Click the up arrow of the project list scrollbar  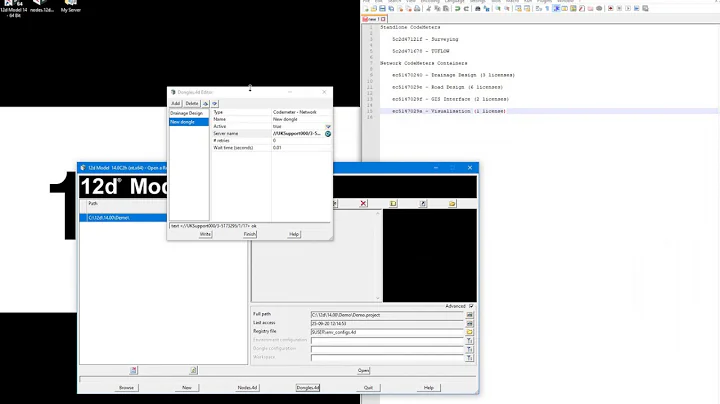[x=378, y=213]
